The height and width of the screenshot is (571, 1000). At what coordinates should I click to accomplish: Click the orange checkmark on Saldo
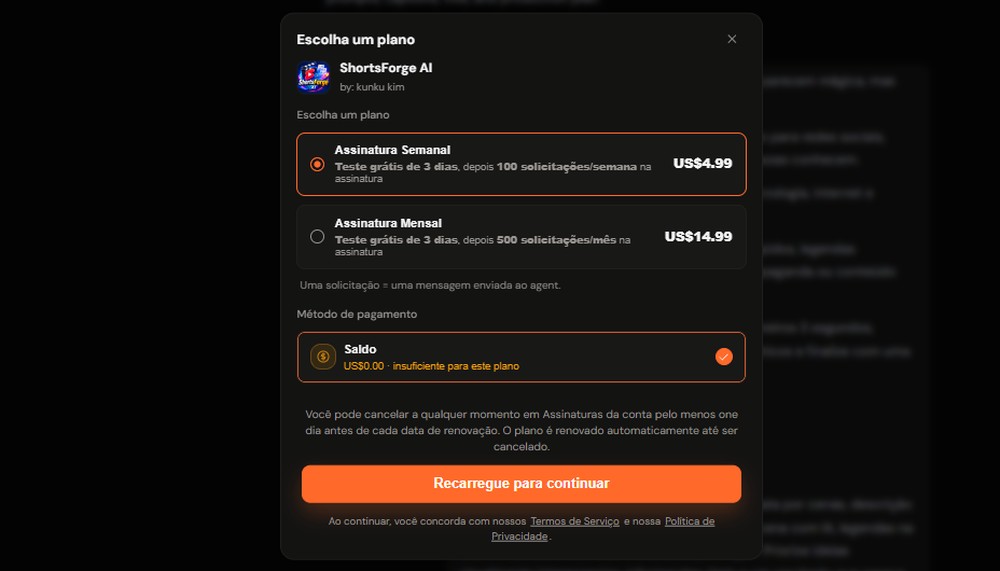tap(723, 357)
